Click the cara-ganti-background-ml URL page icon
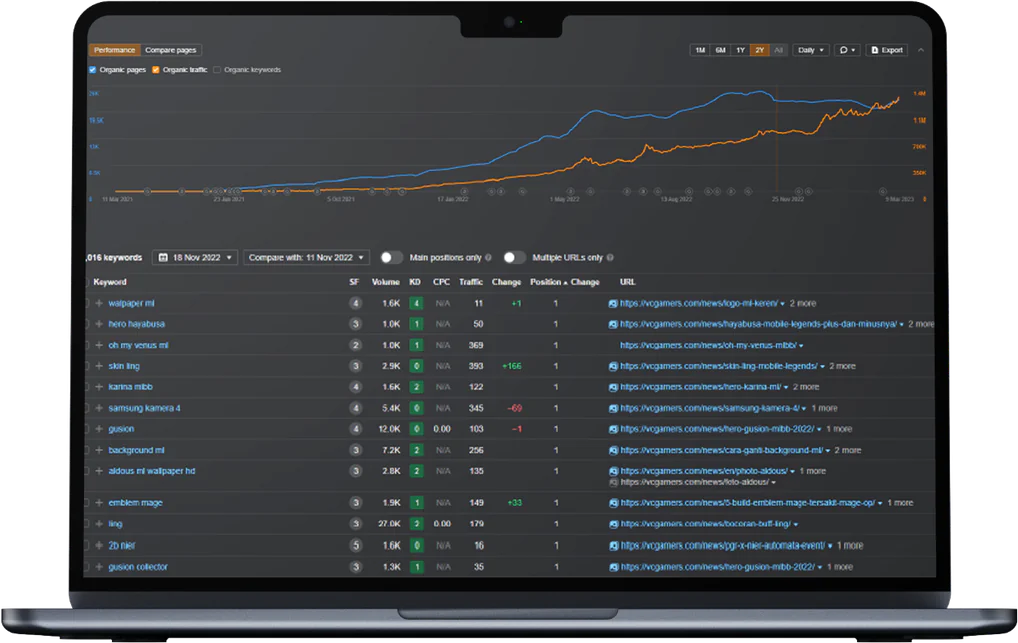This screenshot has height=643, width=1018. (x=613, y=450)
